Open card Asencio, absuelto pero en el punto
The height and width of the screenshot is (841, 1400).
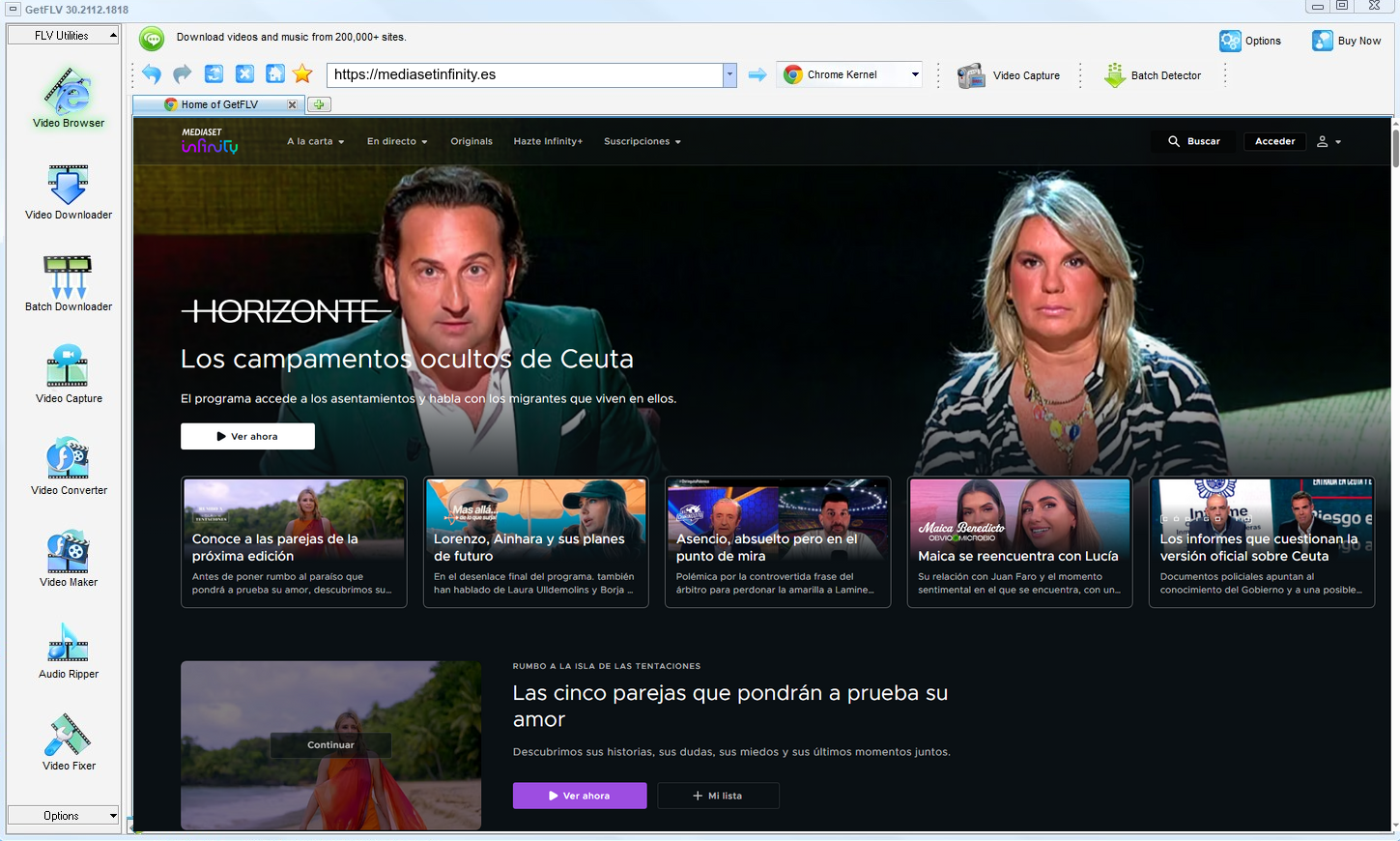(x=778, y=541)
